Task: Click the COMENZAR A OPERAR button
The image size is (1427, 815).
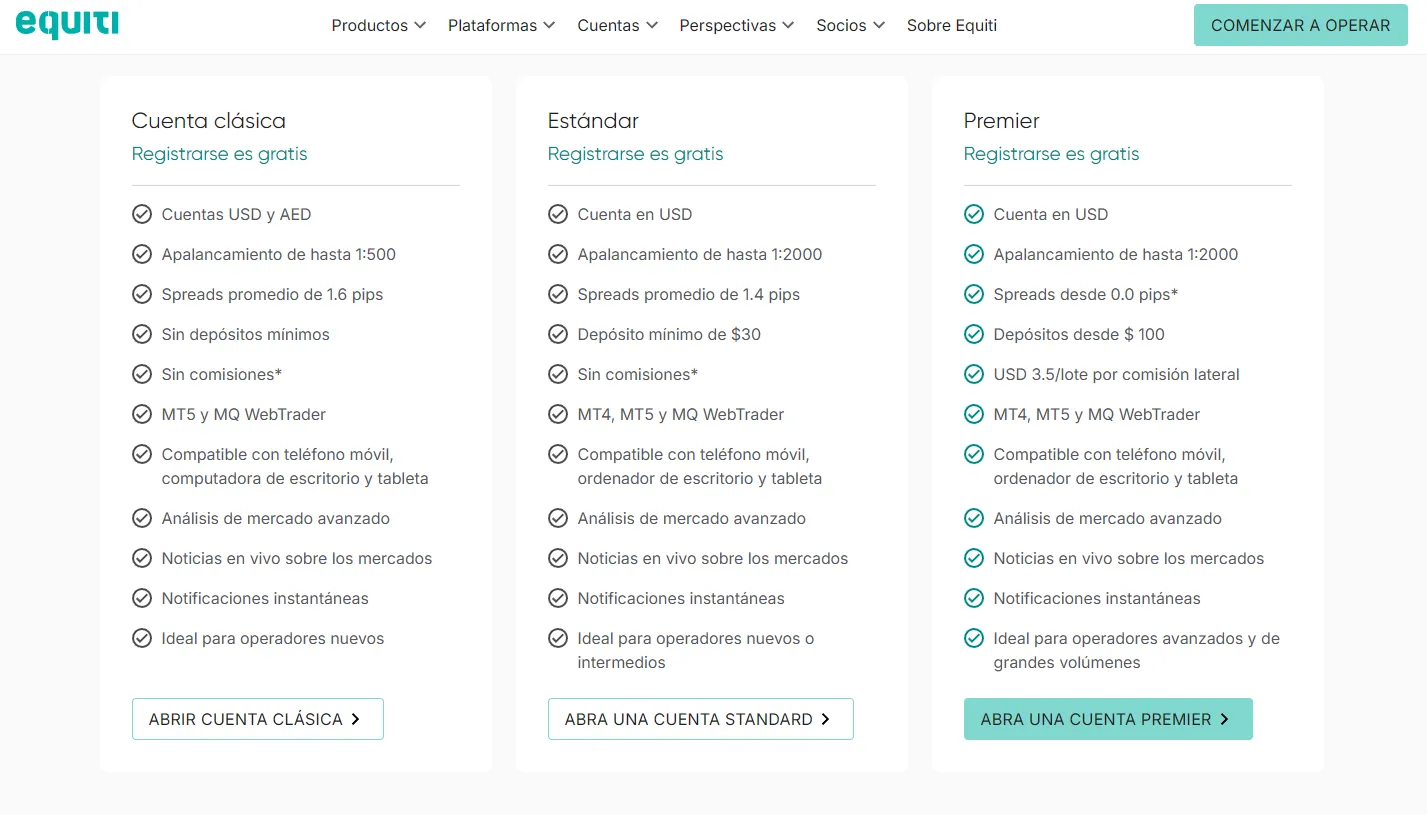Action: tap(1301, 25)
